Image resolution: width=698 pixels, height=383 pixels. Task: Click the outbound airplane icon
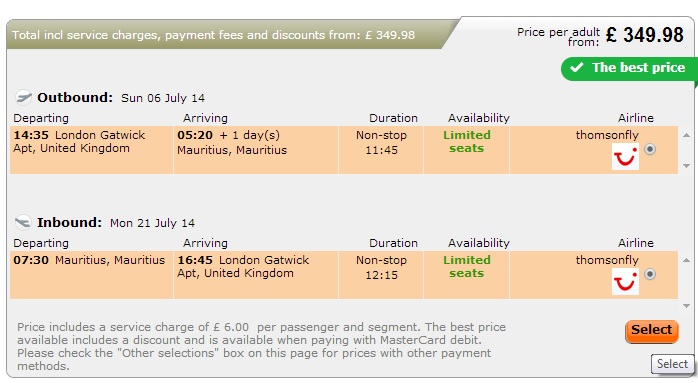tap(24, 97)
